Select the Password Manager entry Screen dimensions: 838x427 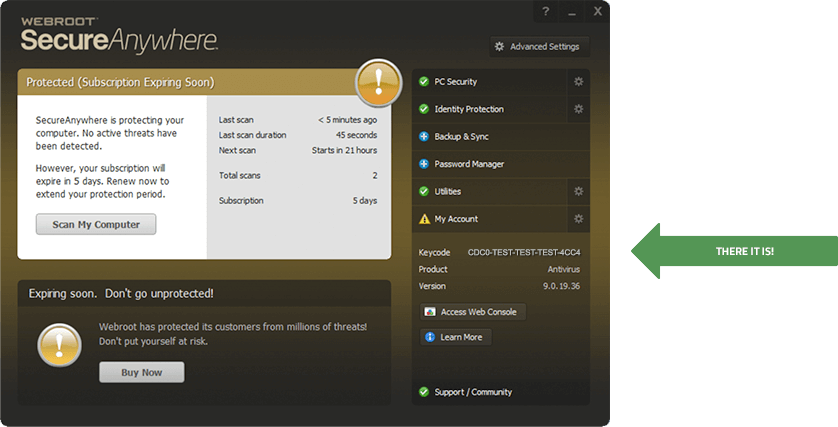tap(469, 164)
